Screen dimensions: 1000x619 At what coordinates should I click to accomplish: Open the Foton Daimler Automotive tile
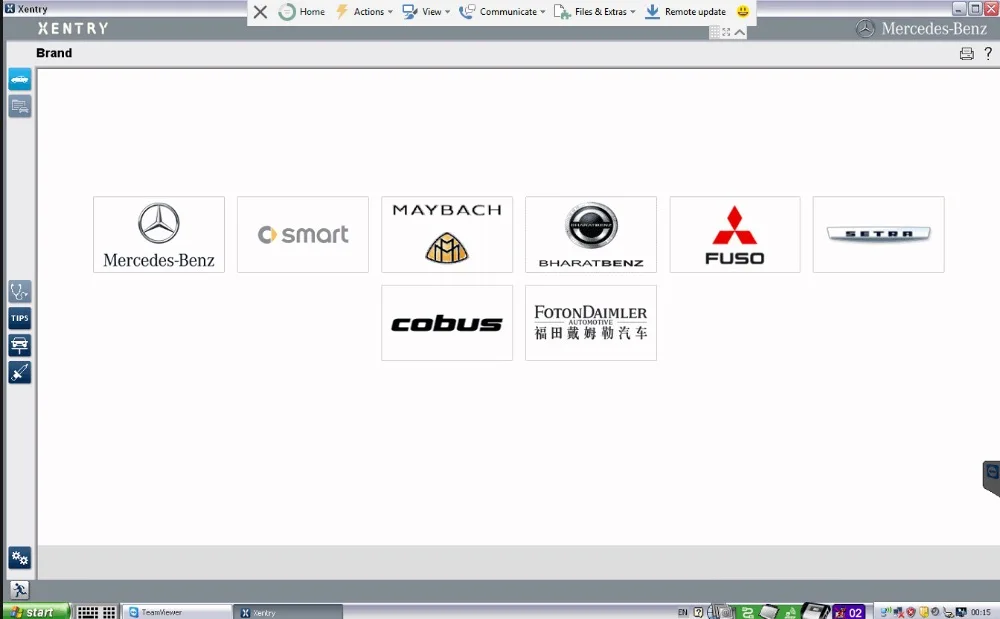[591, 323]
